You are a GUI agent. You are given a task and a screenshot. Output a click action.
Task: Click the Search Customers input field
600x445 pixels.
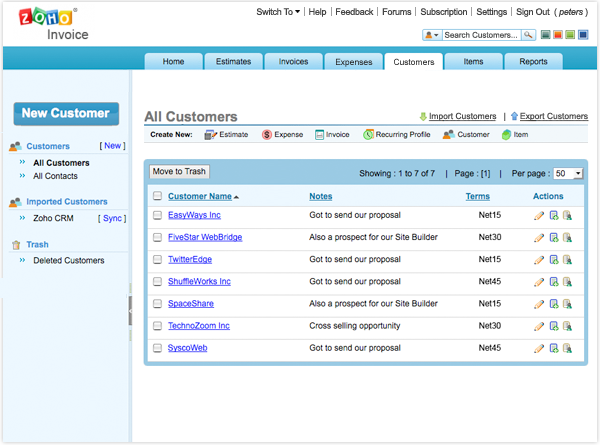[482, 35]
